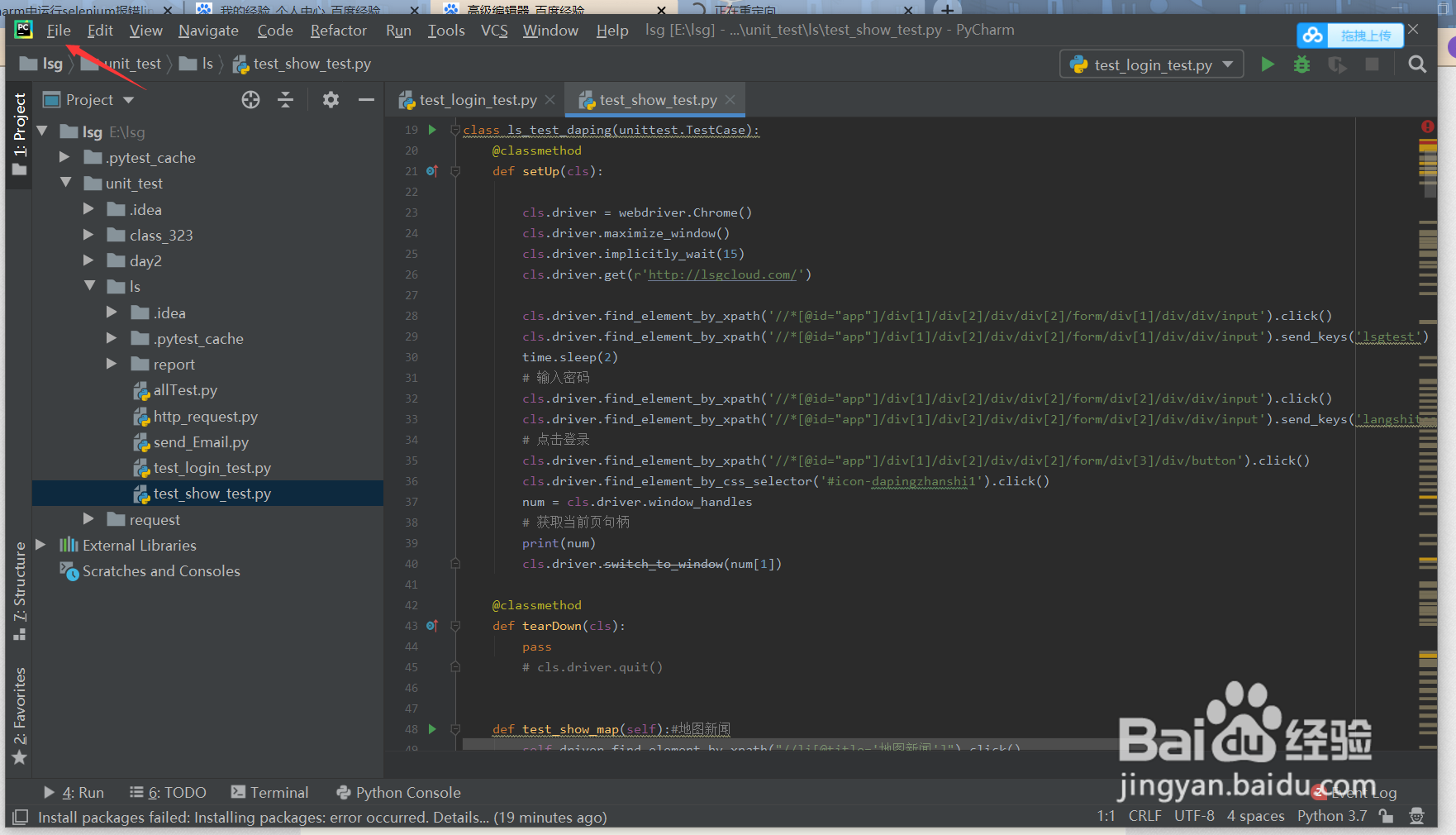Expand External Libraries node
Image resolution: width=1456 pixels, height=835 pixels.
tap(40, 545)
